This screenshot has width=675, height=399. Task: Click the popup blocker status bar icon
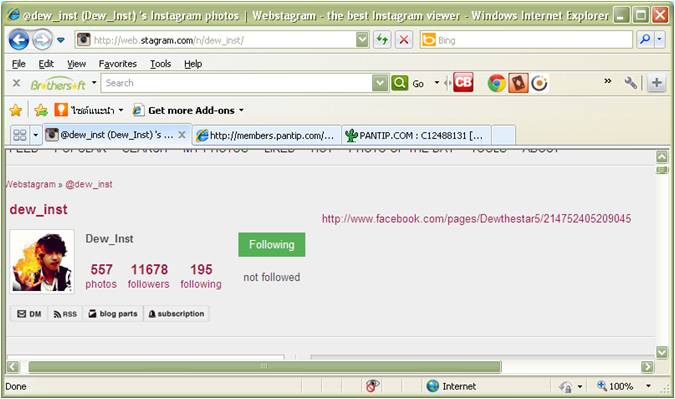tap(372, 386)
